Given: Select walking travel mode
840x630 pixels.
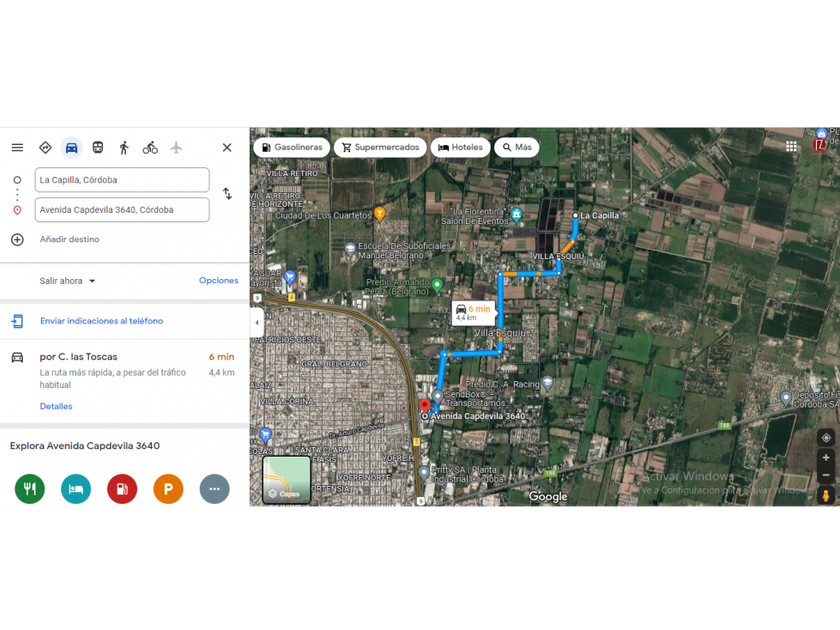Looking at the screenshot, I should tap(124, 147).
